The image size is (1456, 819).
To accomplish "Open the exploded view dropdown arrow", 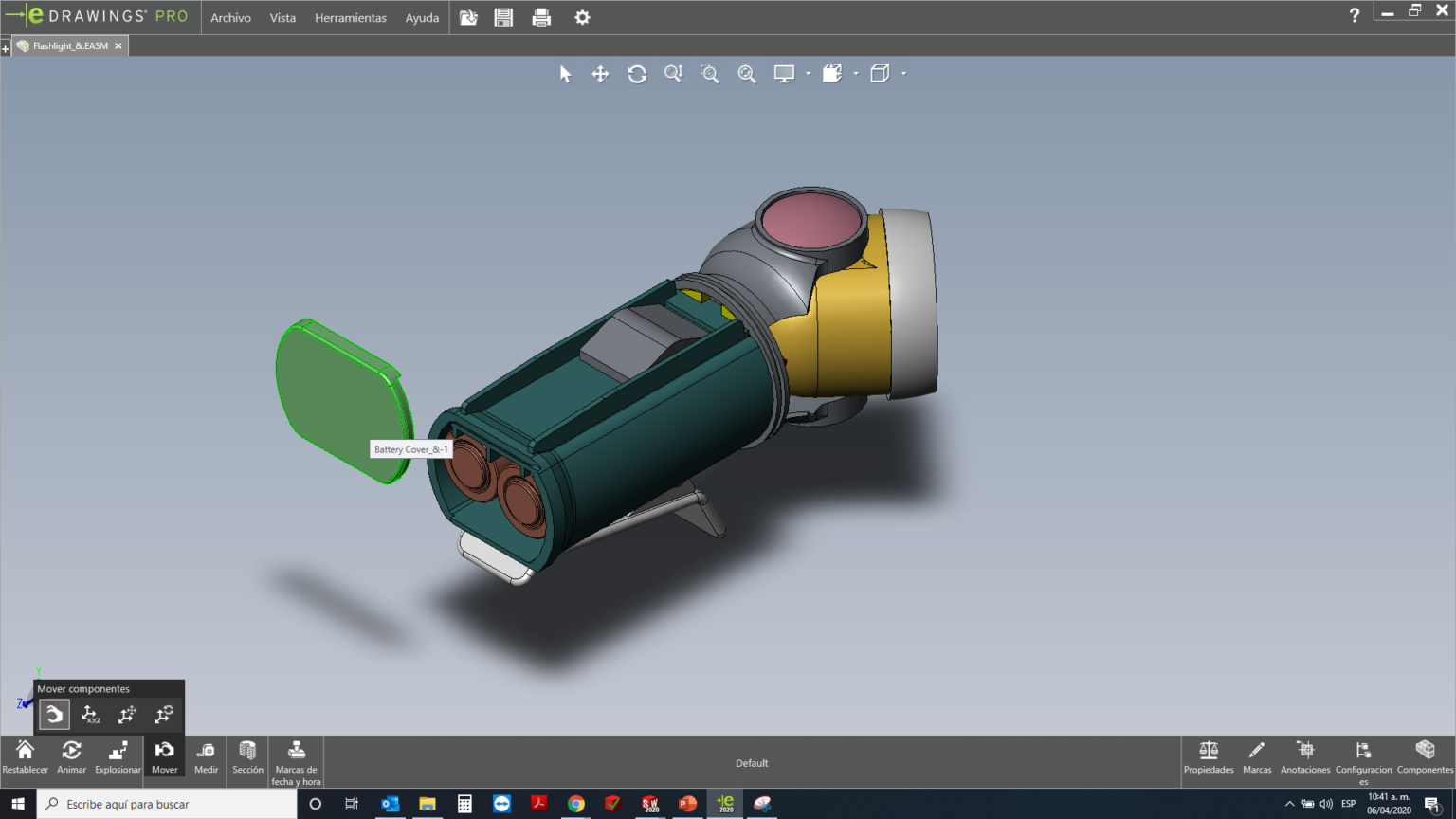I will click(856, 73).
